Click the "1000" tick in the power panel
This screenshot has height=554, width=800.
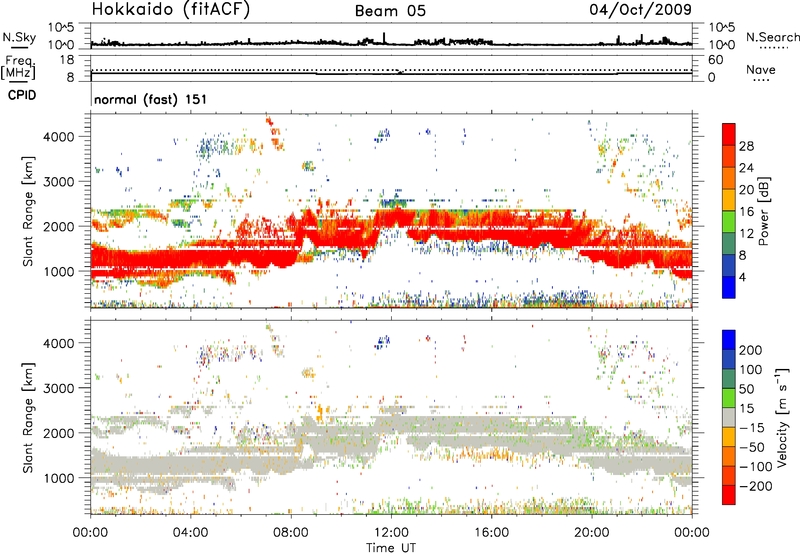pyautogui.click(x=59, y=271)
